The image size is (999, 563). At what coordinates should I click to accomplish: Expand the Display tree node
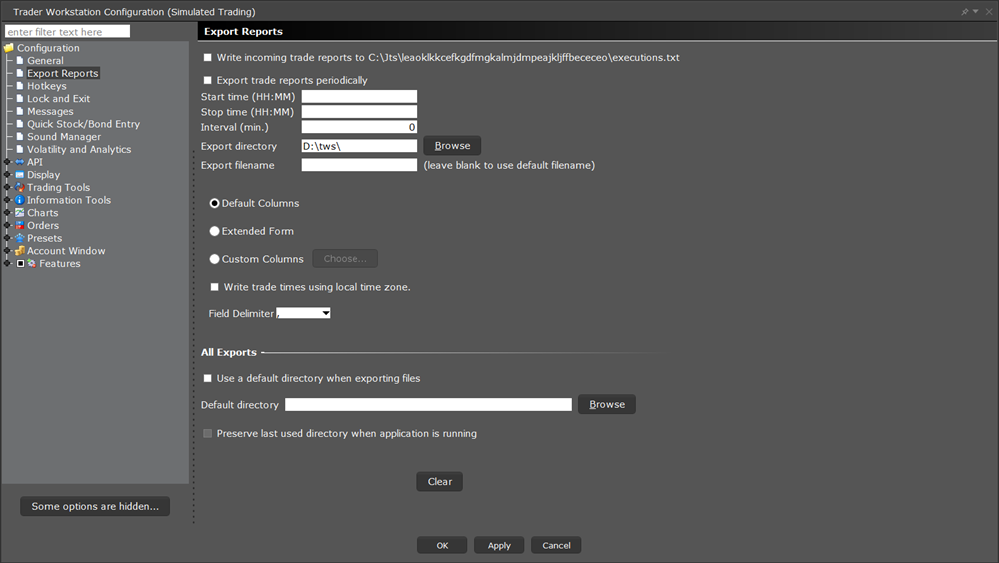pos(8,175)
